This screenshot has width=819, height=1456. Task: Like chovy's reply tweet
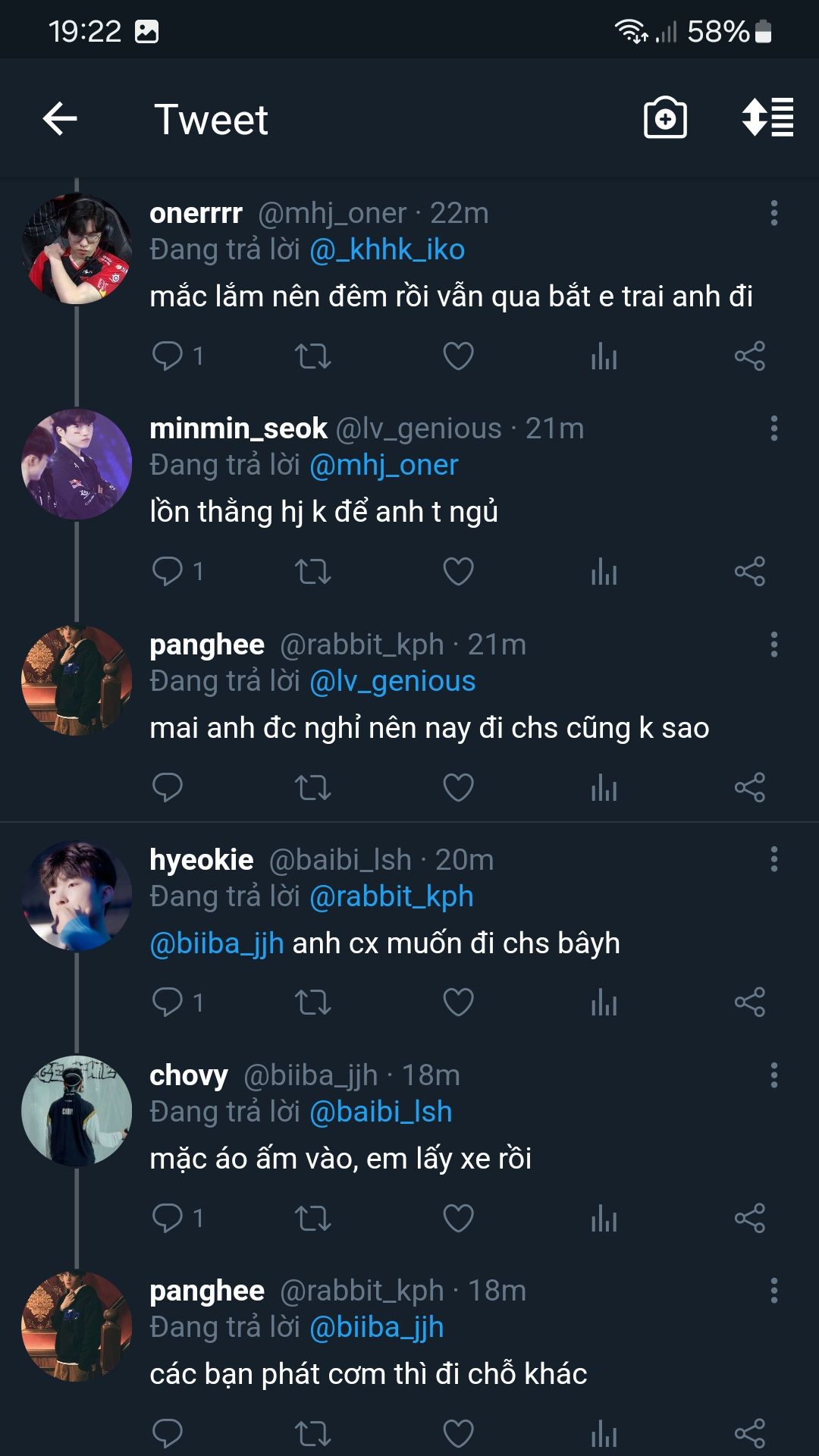[458, 1218]
